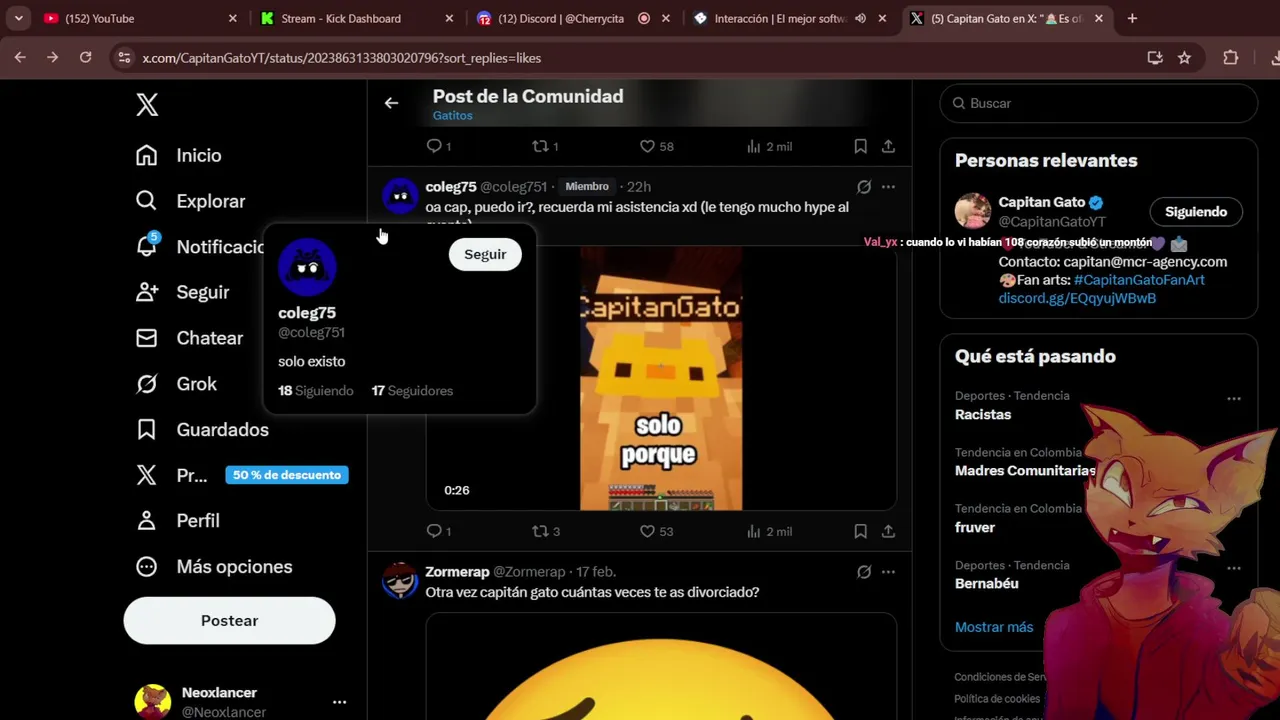Screen dimensions: 1280x720
Task: Bookmark this page with star icon
Action: pos(1184,58)
